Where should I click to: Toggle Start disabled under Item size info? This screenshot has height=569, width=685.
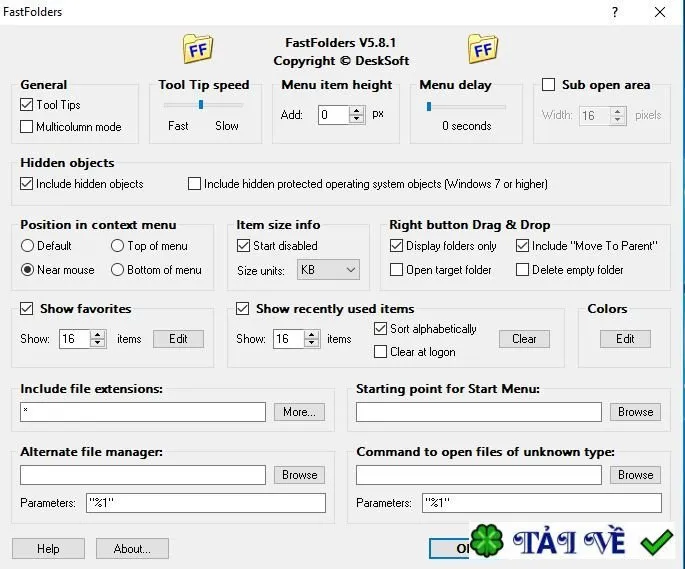(x=243, y=246)
